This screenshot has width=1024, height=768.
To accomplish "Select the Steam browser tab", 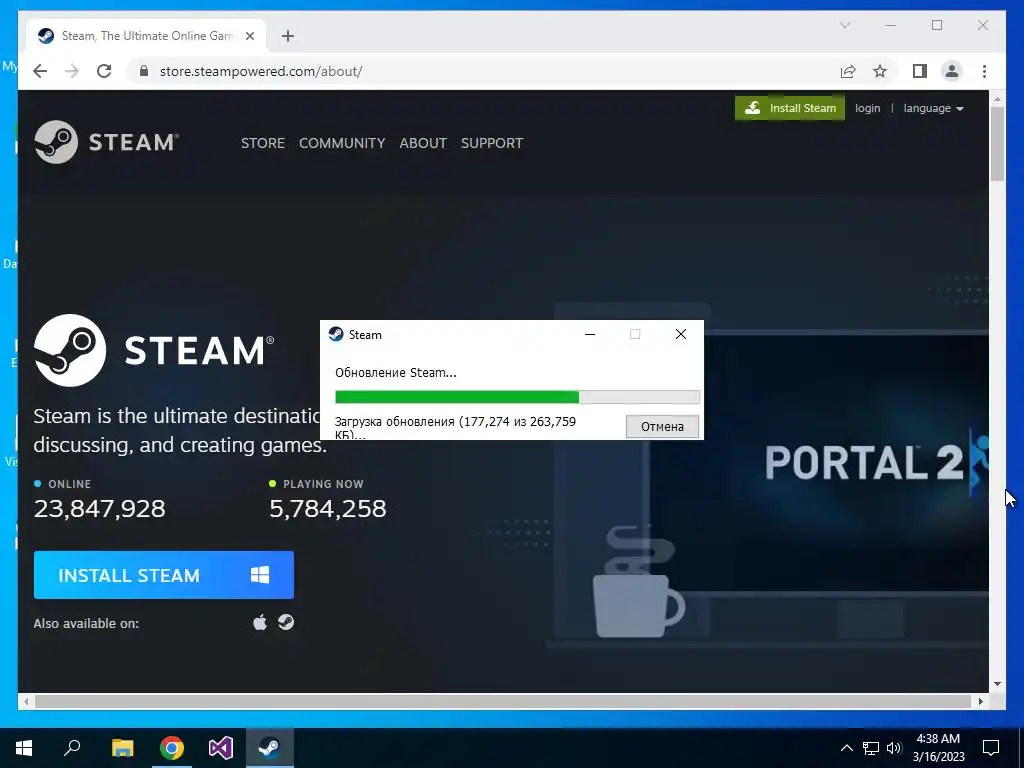I will (147, 36).
